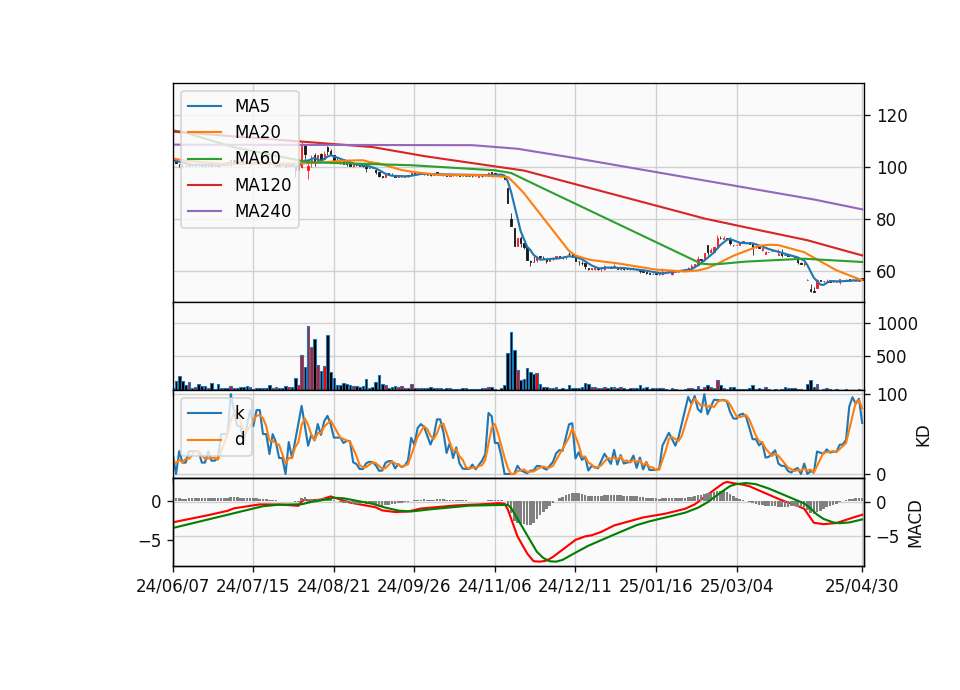Click the MA120 legend label
The width and height of the screenshot is (960, 690).
tap(263, 185)
